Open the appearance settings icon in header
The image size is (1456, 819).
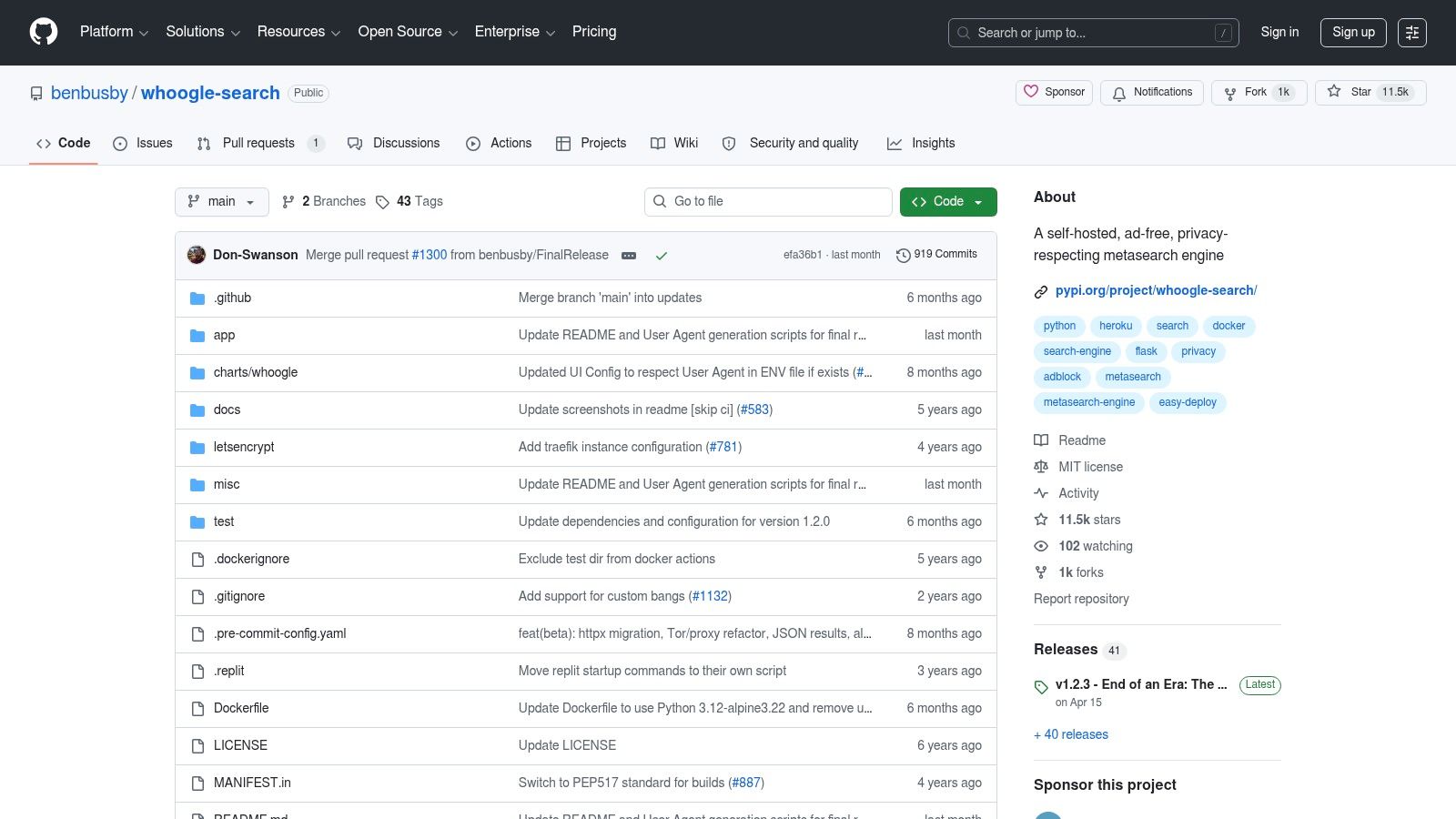(x=1412, y=33)
